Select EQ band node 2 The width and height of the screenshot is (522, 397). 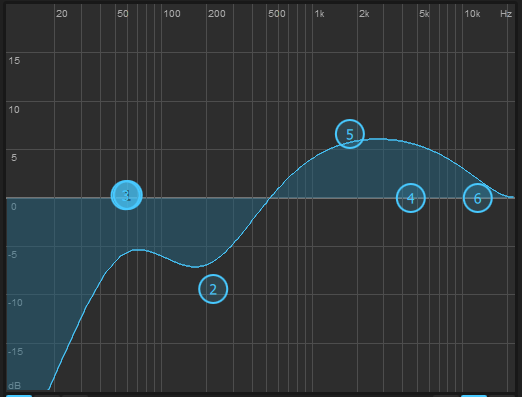click(x=213, y=289)
